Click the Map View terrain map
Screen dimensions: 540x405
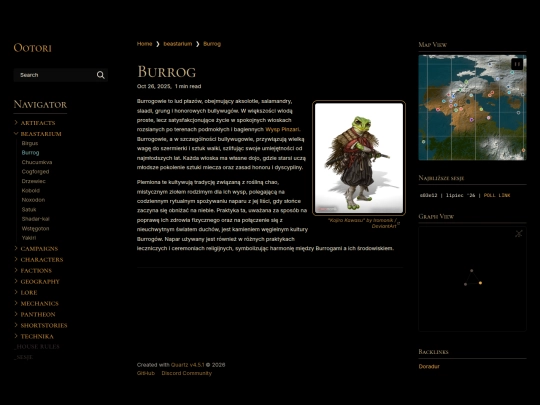click(472, 107)
